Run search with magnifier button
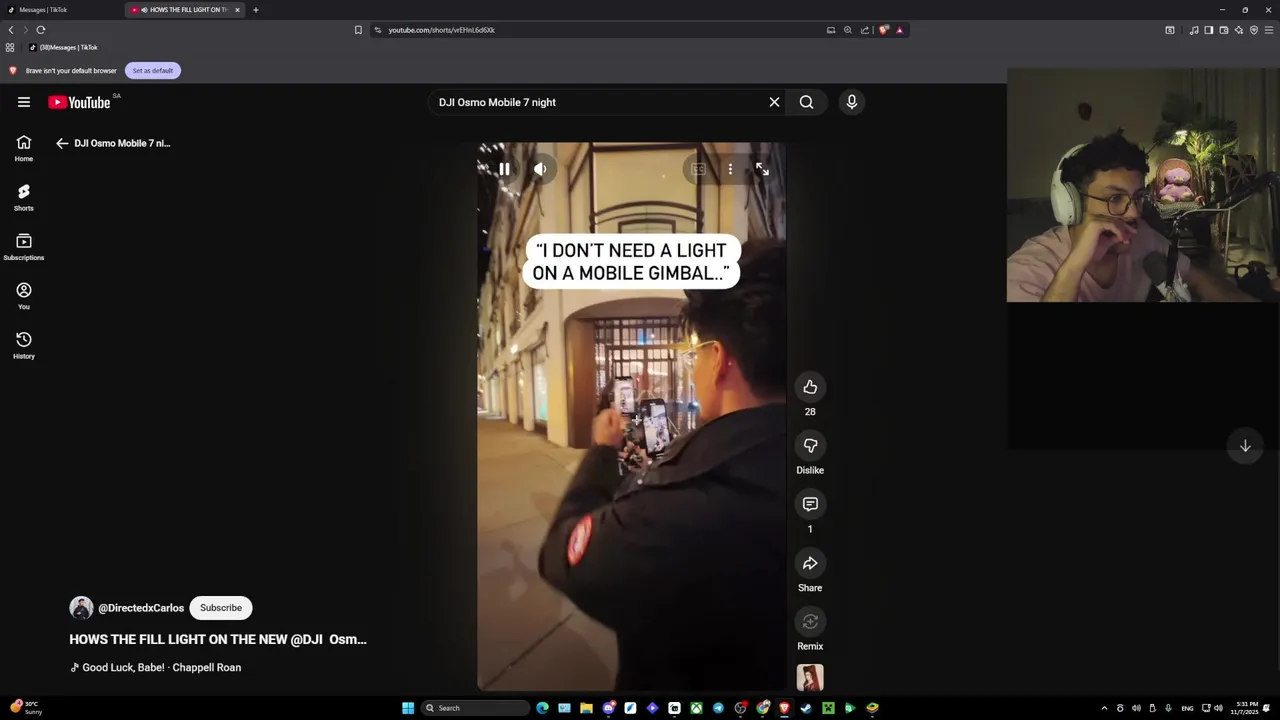1280x720 pixels. click(x=806, y=102)
